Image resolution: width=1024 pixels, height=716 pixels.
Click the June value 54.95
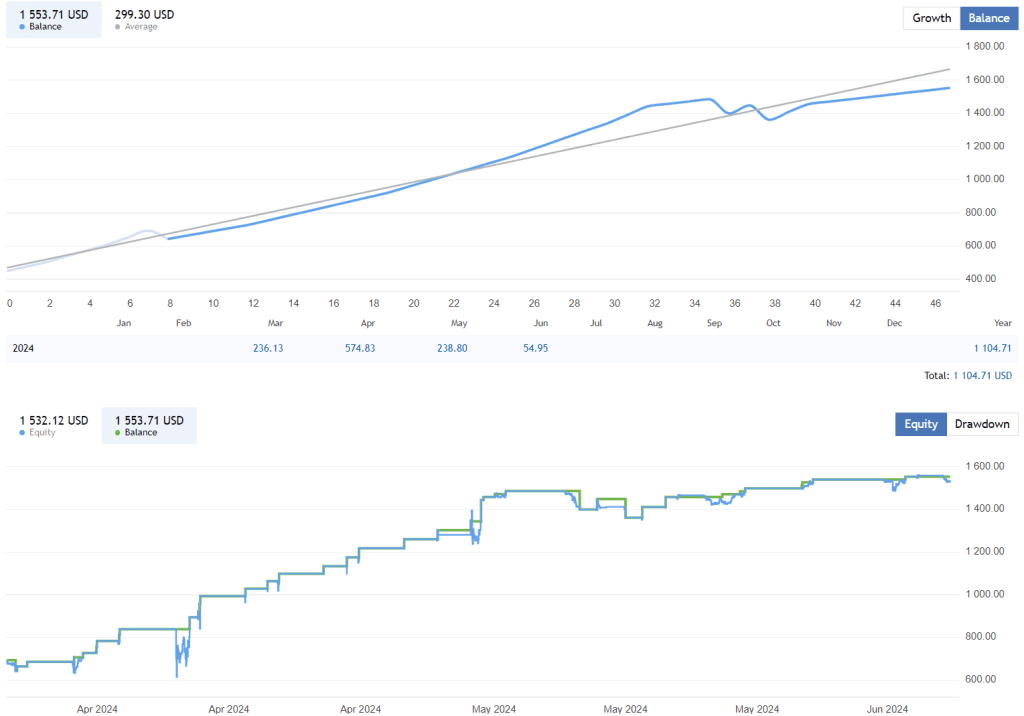tap(534, 348)
